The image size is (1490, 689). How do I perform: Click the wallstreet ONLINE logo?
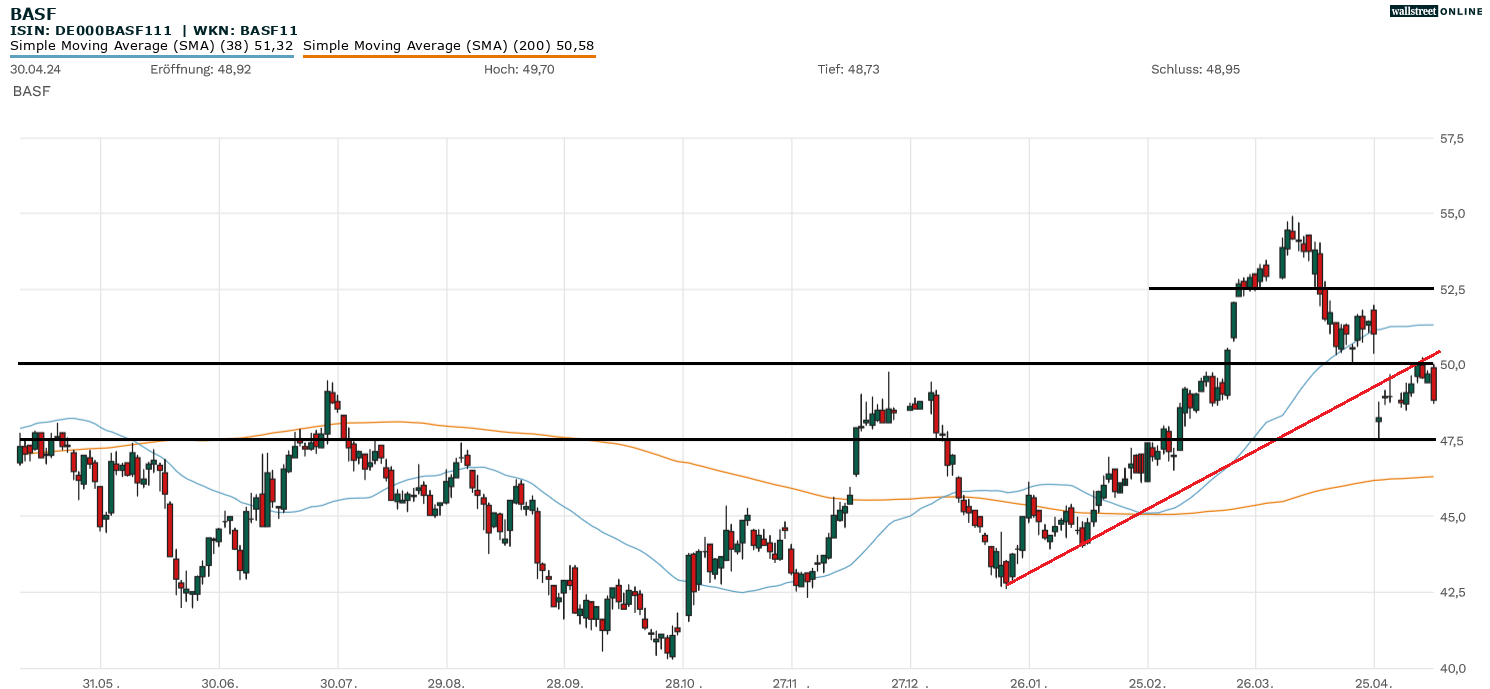pyautogui.click(x=1436, y=11)
